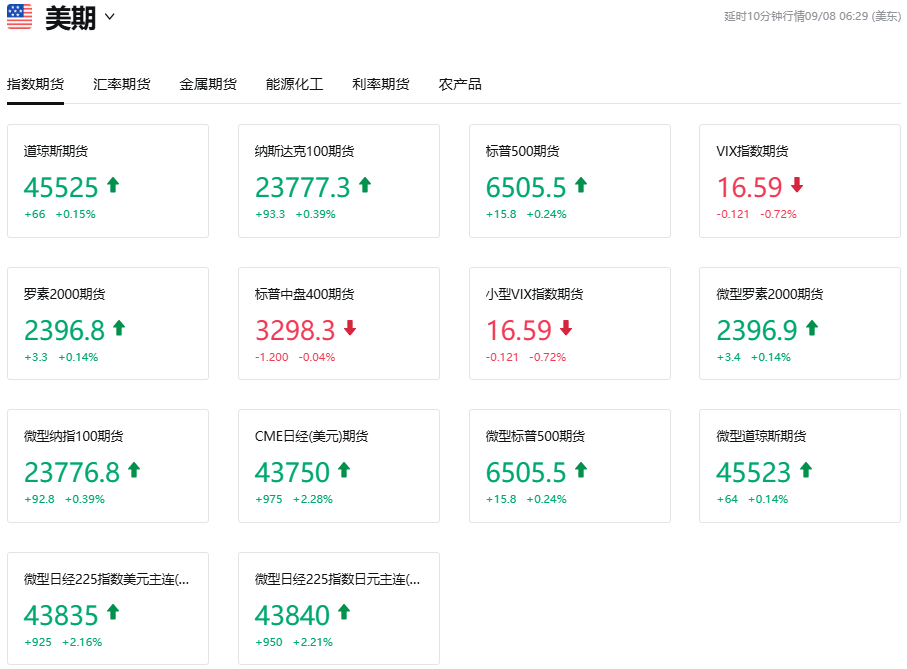Image resolution: width=907 pixels, height=669 pixels.
Task: Click the up arrow beside 43835
Action: [x=113, y=612]
